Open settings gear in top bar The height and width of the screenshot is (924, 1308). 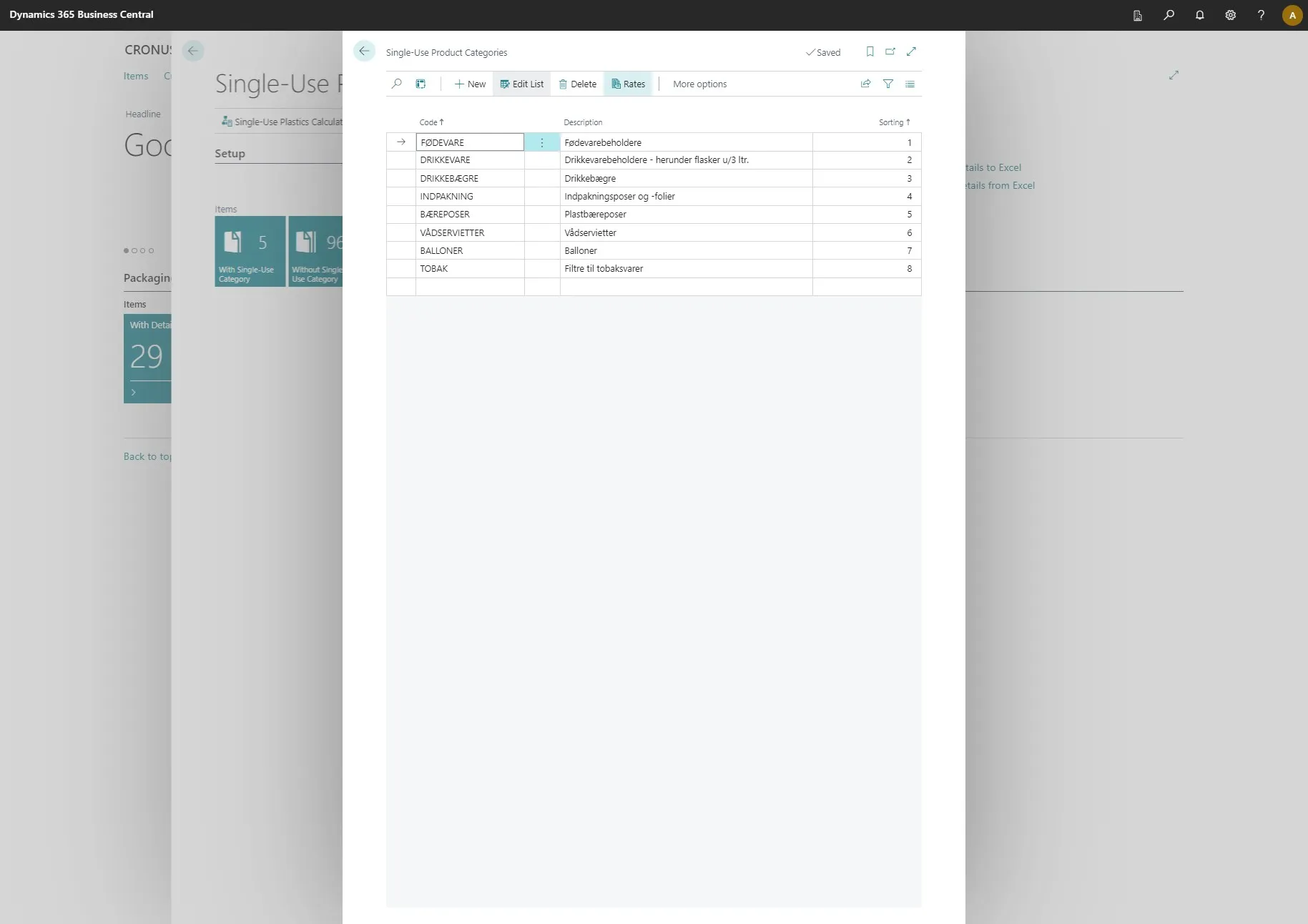1230,15
